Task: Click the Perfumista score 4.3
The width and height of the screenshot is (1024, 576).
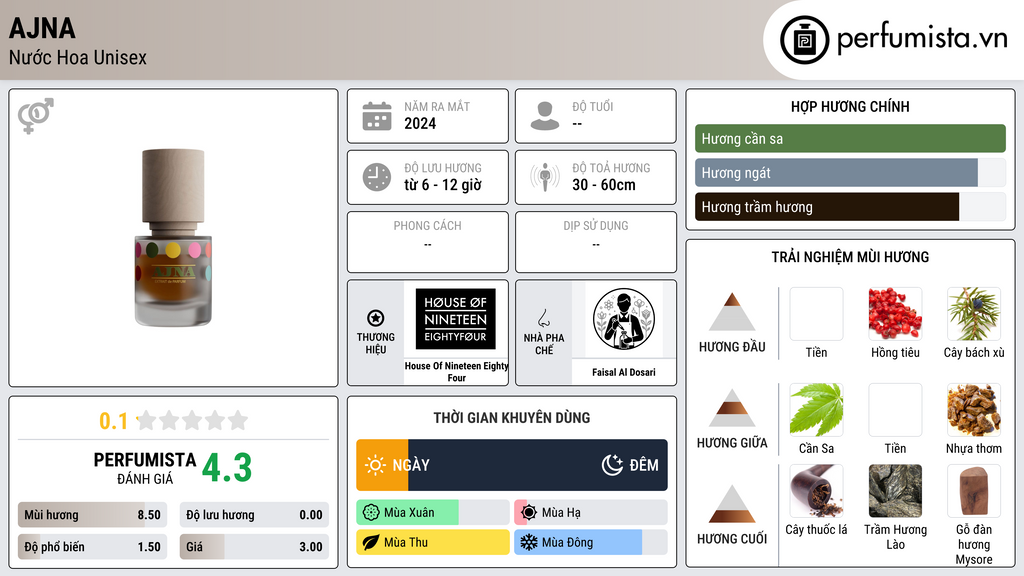Action: (x=227, y=468)
